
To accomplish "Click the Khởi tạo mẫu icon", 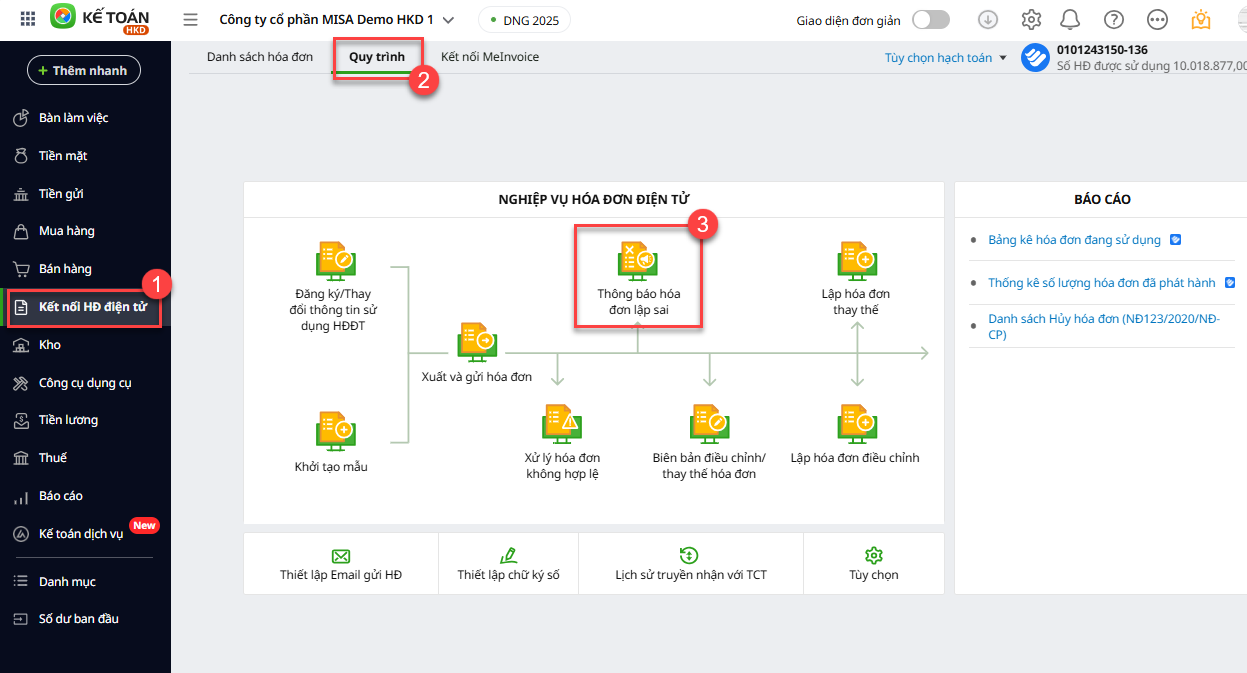I will [335, 430].
